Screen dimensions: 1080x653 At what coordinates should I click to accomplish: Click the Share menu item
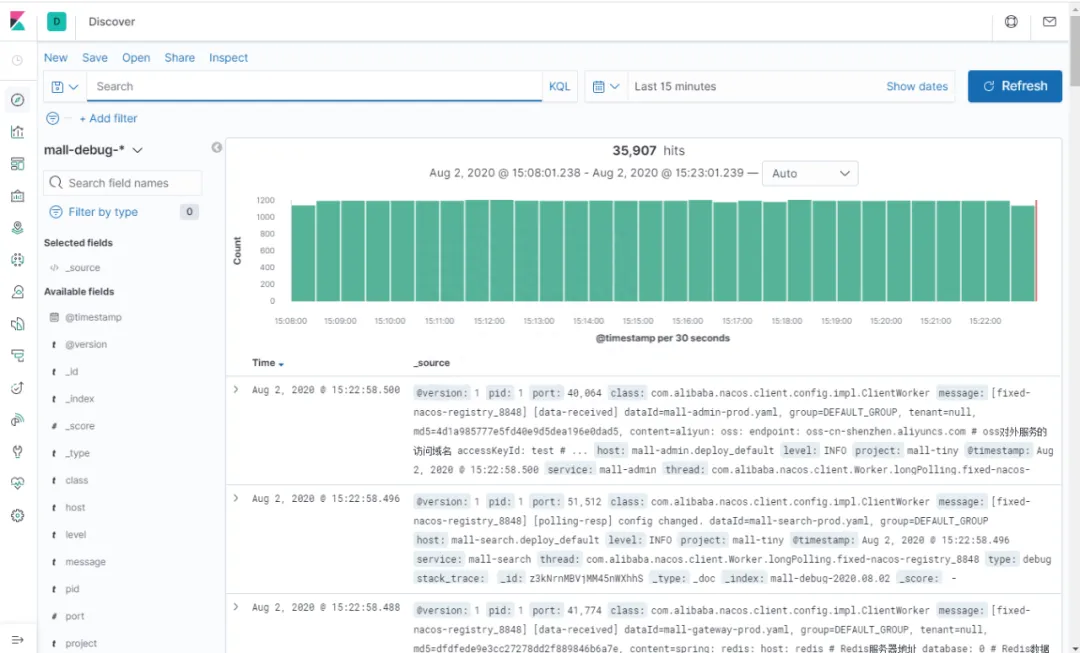click(x=179, y=57)
